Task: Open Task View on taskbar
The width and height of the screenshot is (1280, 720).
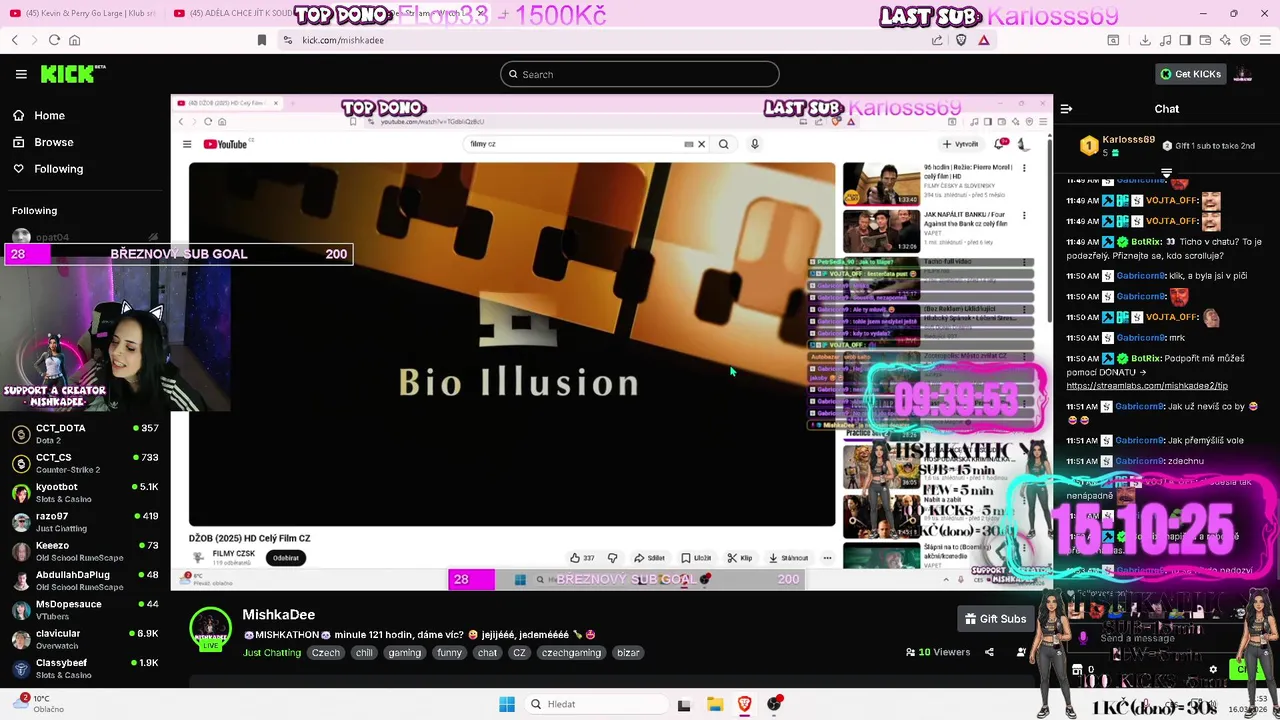Action: click(x=684, y=704)
